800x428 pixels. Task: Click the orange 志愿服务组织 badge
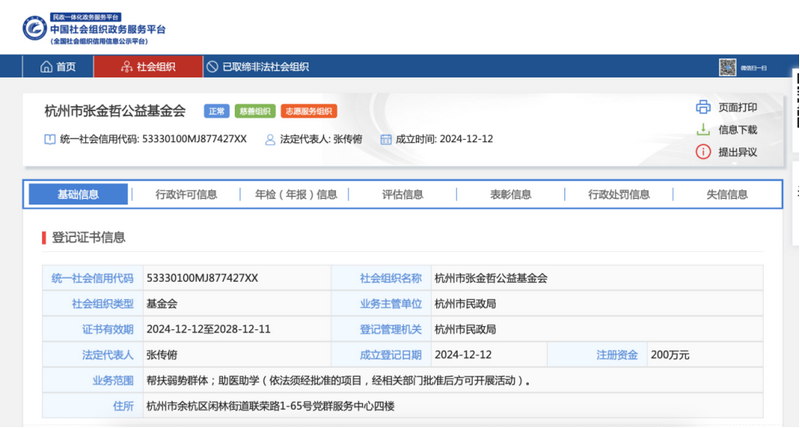coord(309,111)
